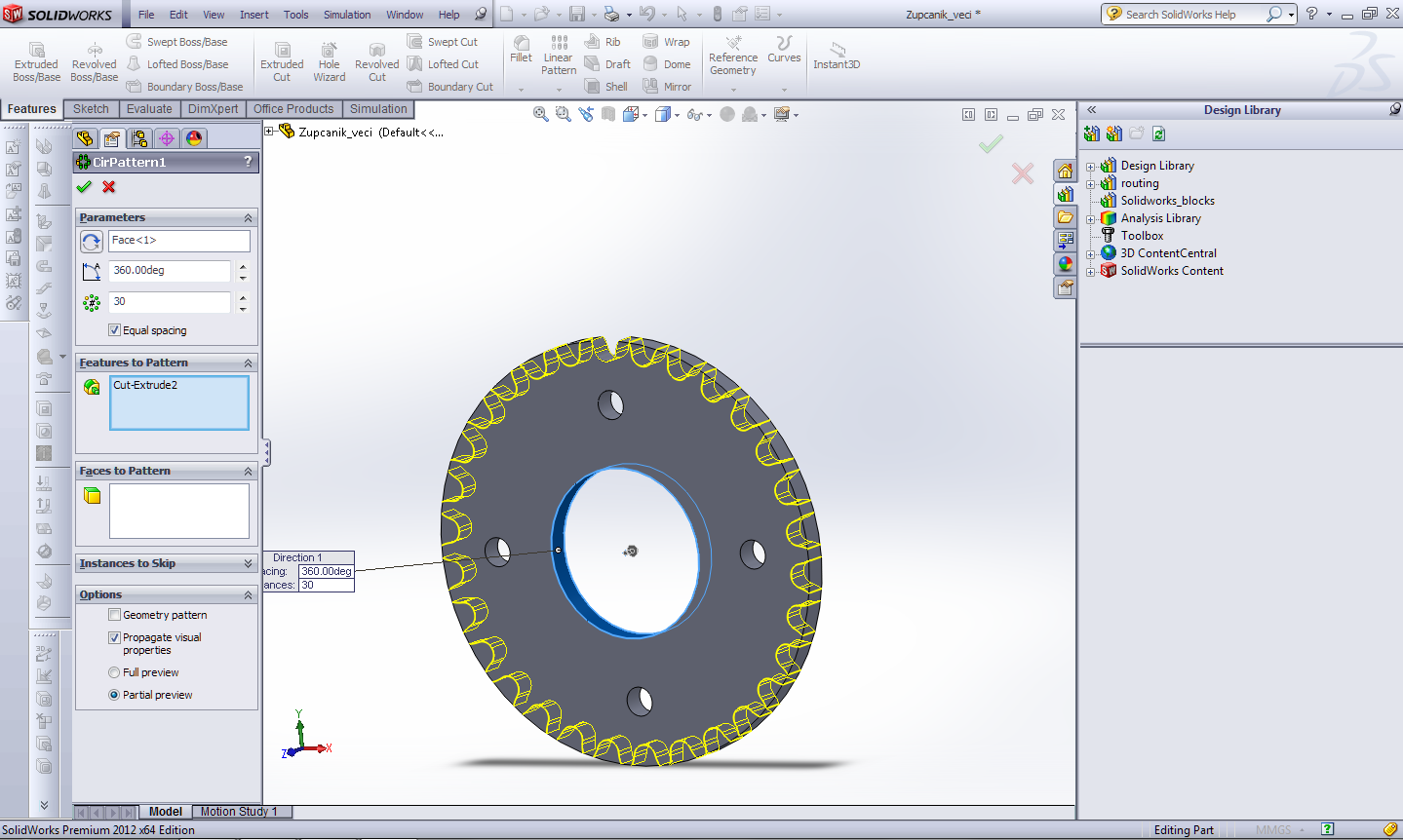Expand the Instances to Skip section
This screenshot has height=840, width=1403.
248,563
